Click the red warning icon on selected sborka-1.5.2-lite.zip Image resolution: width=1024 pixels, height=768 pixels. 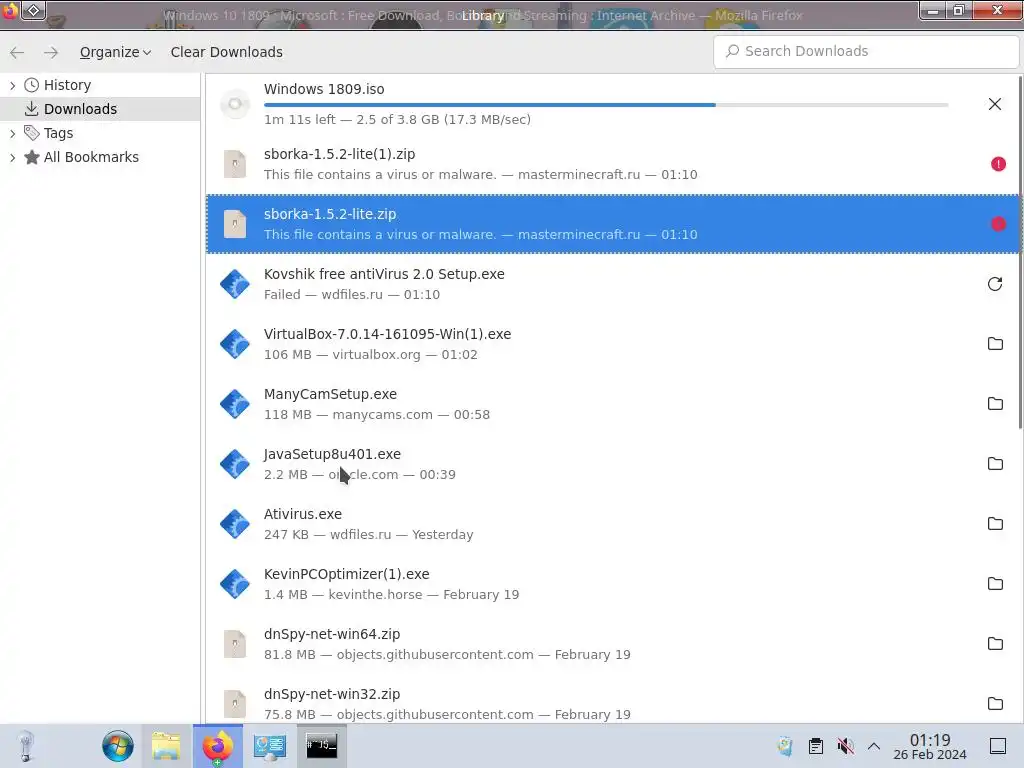coord(998,224)
